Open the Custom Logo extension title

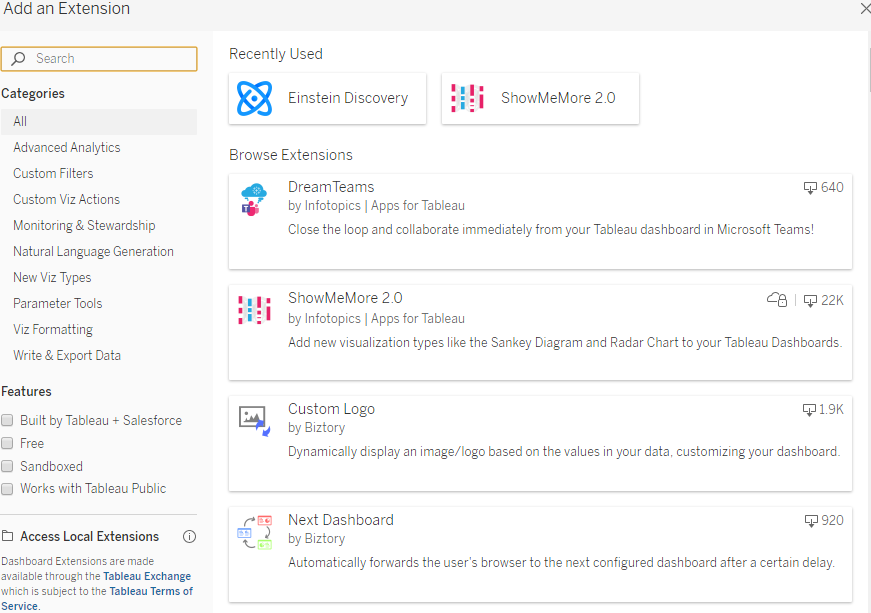click(x=331, y=409)
